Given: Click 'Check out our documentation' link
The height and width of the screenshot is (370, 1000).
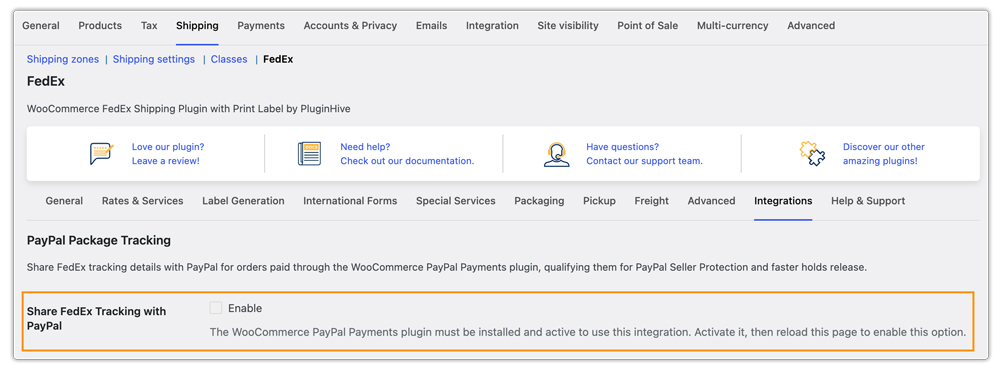Looking at the screenshot, I should 407,161.
